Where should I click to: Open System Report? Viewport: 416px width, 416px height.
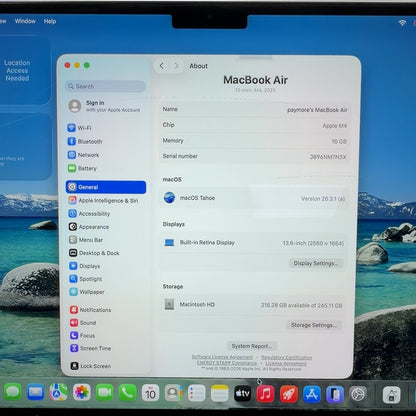coord(252,346)
